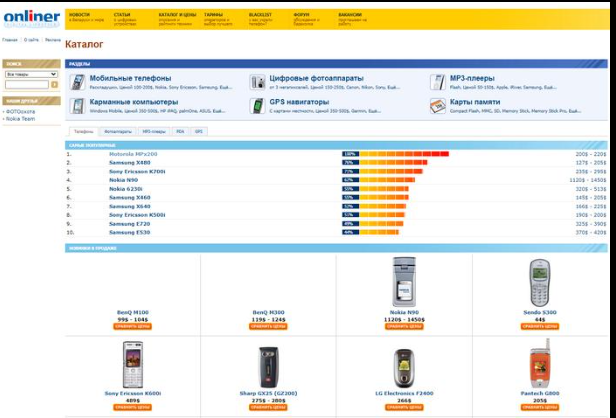Screen dimensions: 616x418
Task: Open the digital cameras category icon
Action: (x=257, y=82)
